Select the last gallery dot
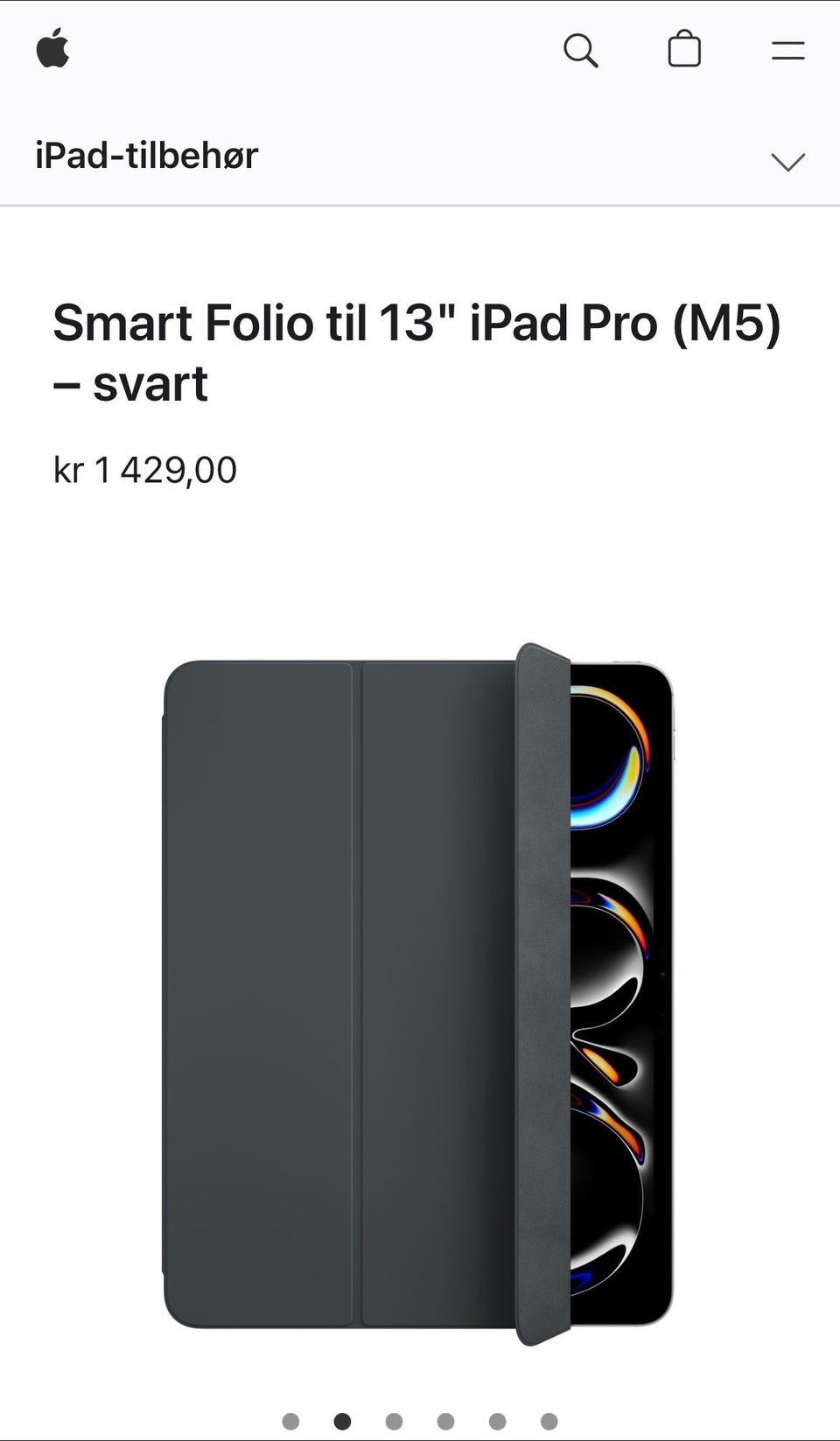The width and height of the screenshot is (840, 1441). tap(549, 1421)
